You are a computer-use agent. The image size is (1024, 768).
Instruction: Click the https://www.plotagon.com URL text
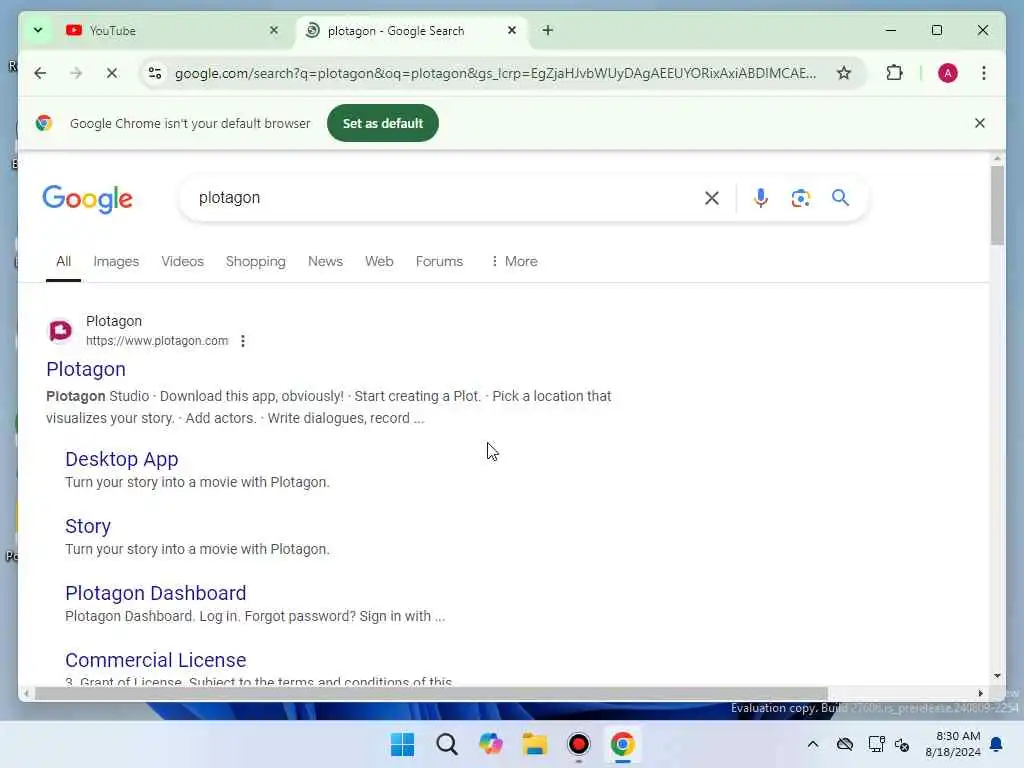click(157, 341)
